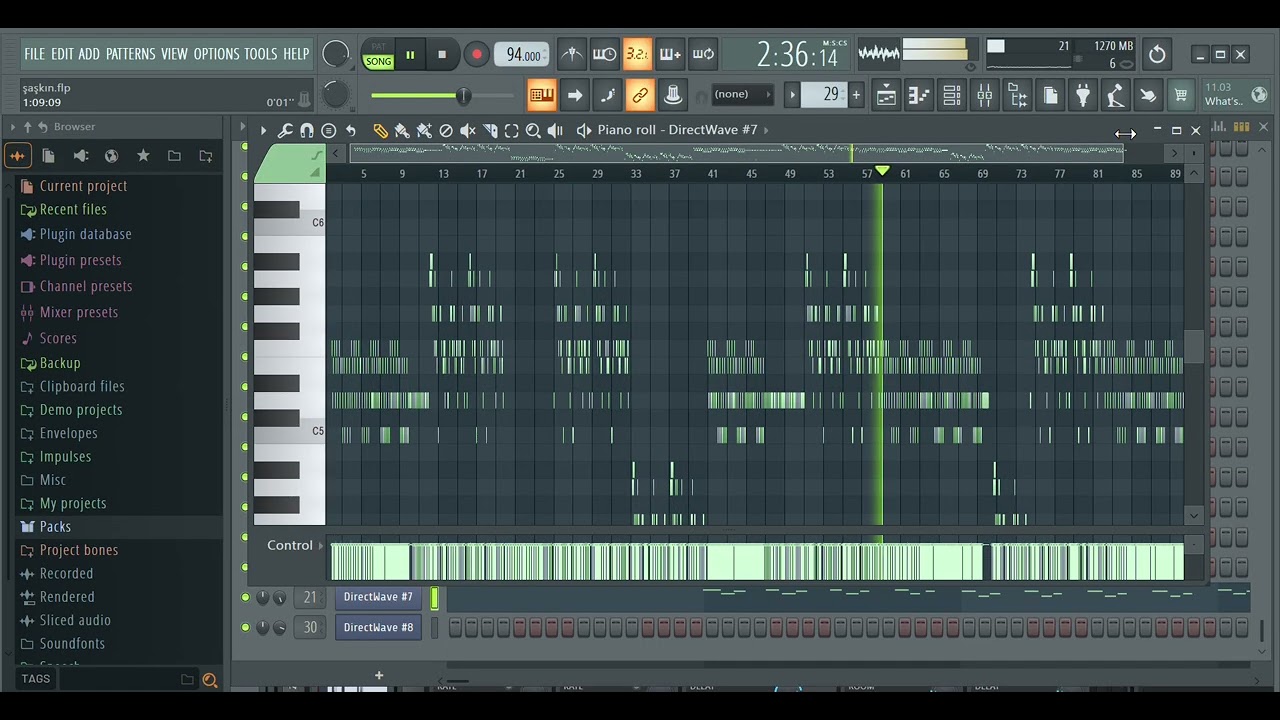Open the OPTIONS menu
The height and width of the screenshot is (720, 1280).
click(216, 54)
